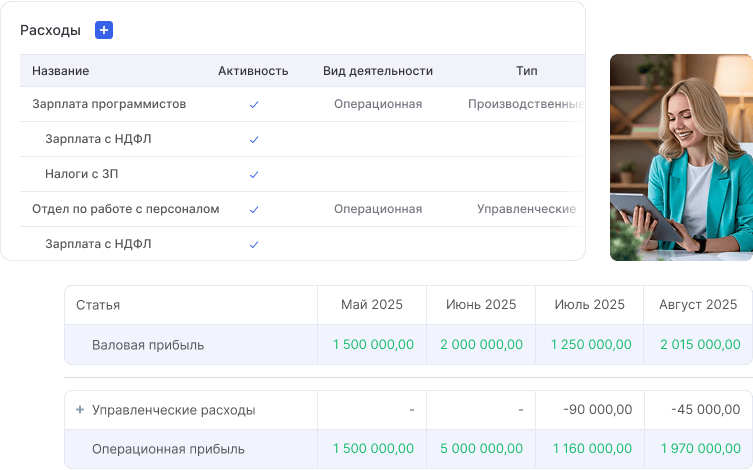
Task: Click the photo of the woman with tablet
Action: [681, 157]
